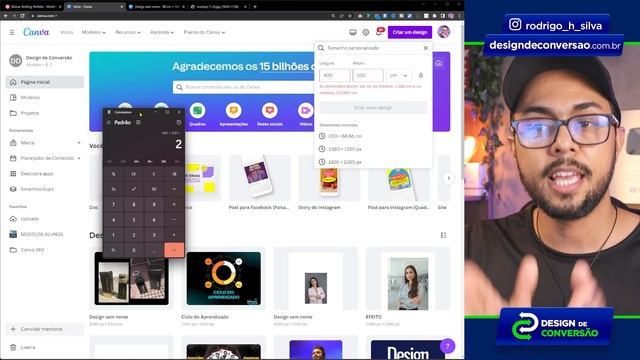
Task: Click the calculator 7 key
Action: [x=113, y=204]
